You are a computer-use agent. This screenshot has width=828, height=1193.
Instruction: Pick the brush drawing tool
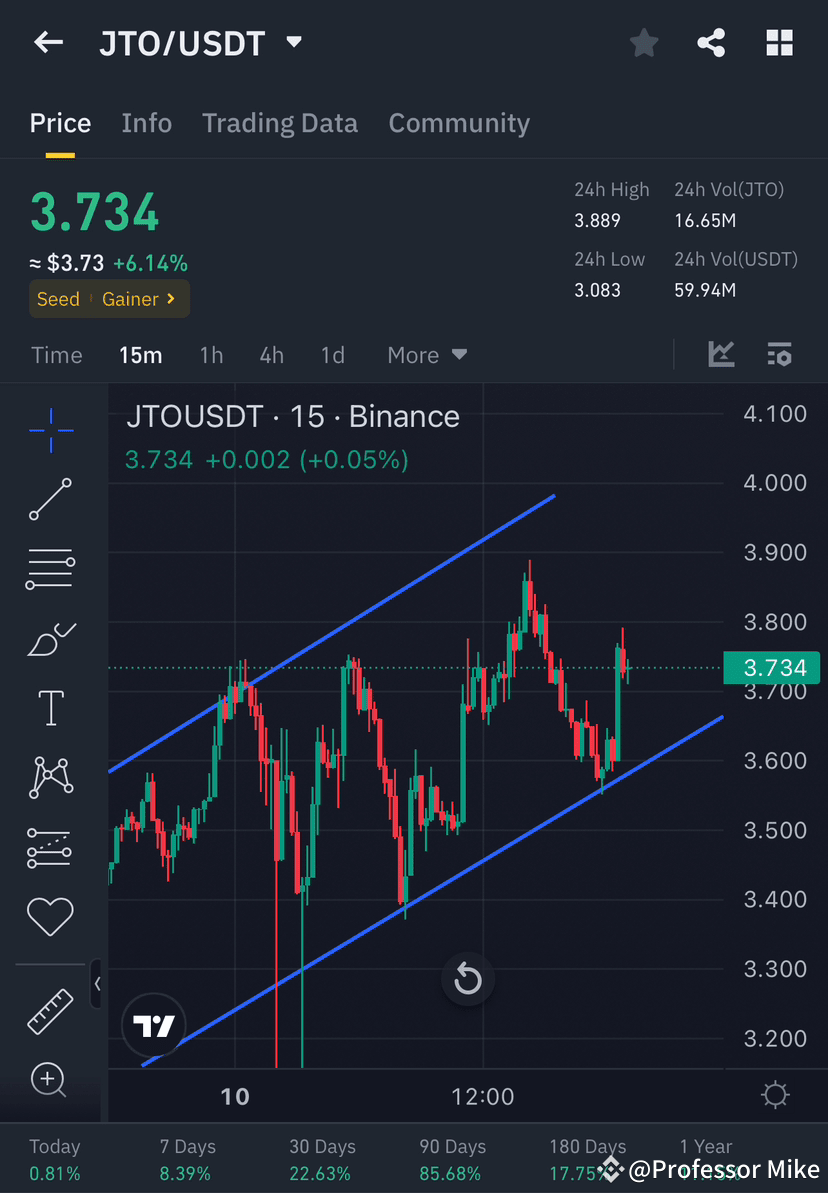50,639
